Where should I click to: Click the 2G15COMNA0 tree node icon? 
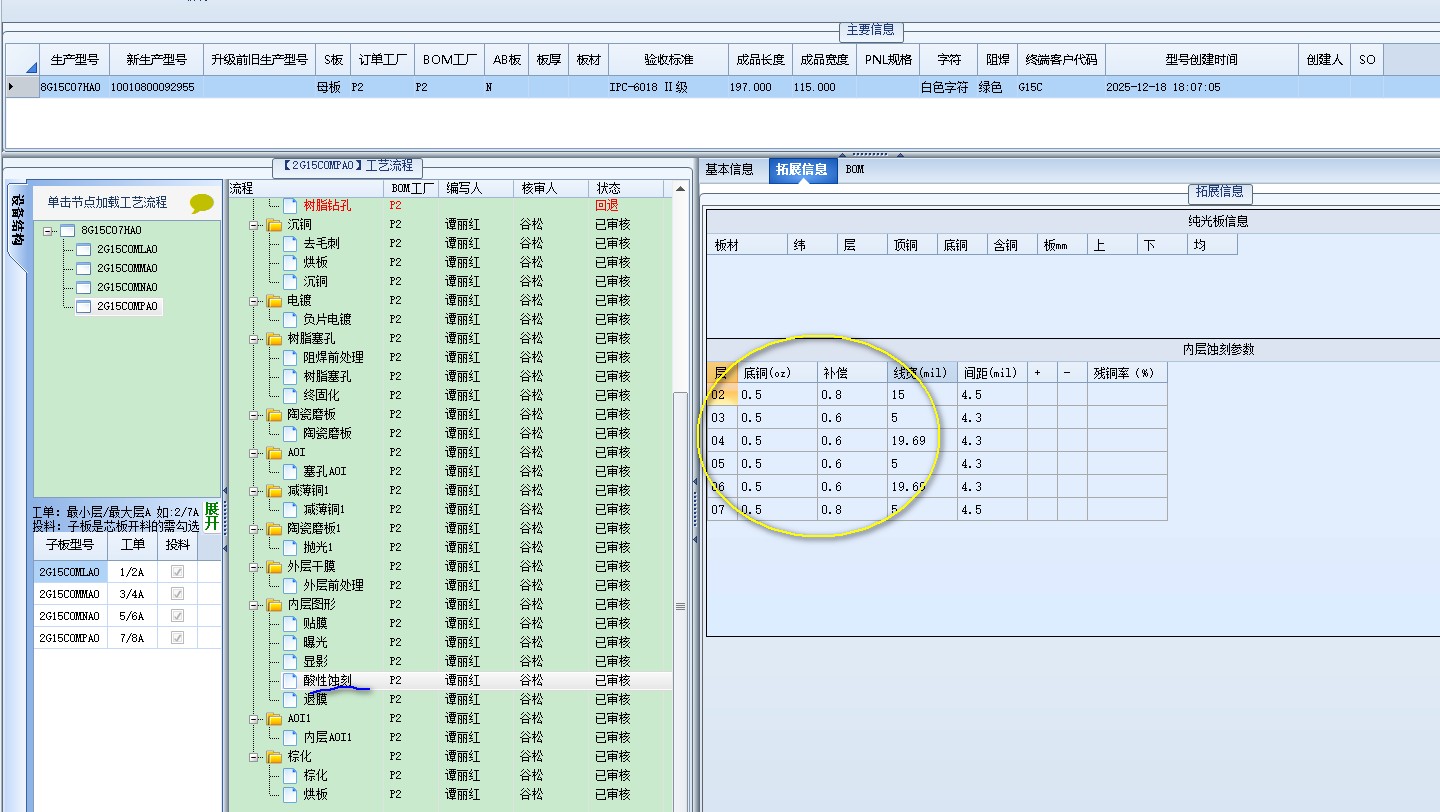click(84, 287)
